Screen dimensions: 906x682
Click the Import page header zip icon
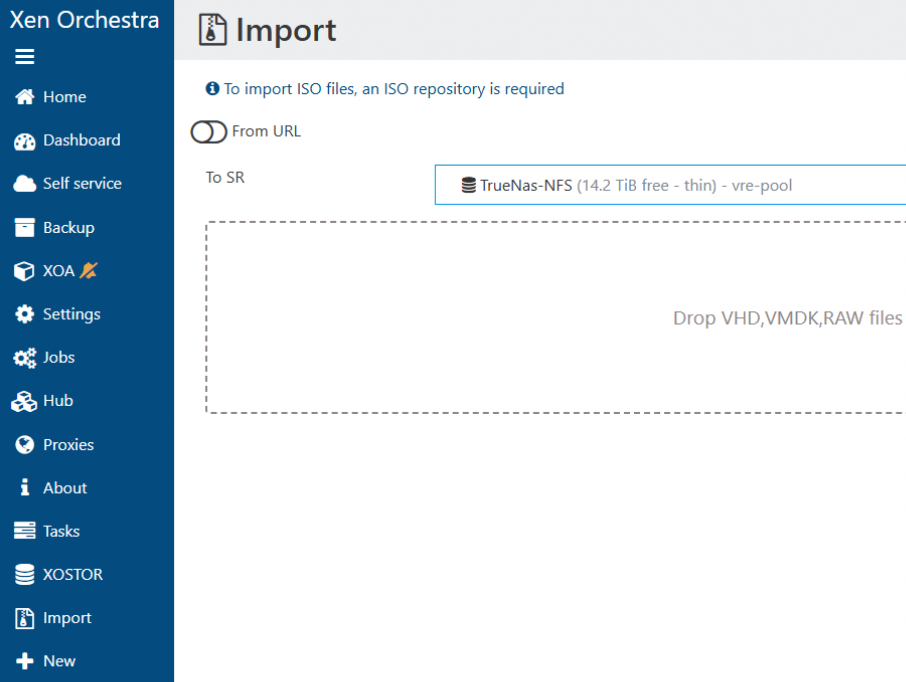click(x=213, y=30)
